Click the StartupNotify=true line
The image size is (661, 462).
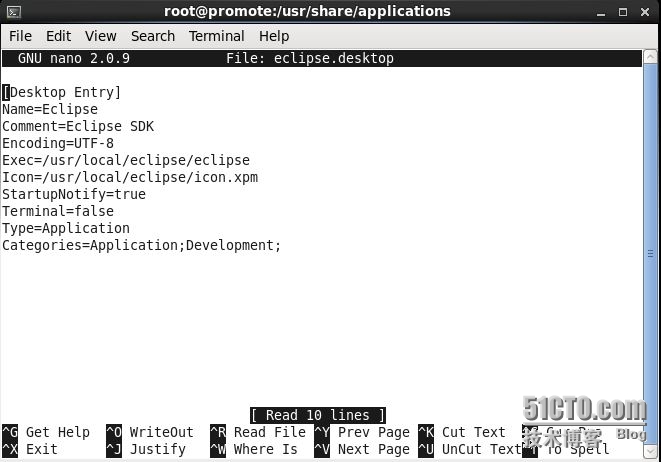[x=74, y=194]
